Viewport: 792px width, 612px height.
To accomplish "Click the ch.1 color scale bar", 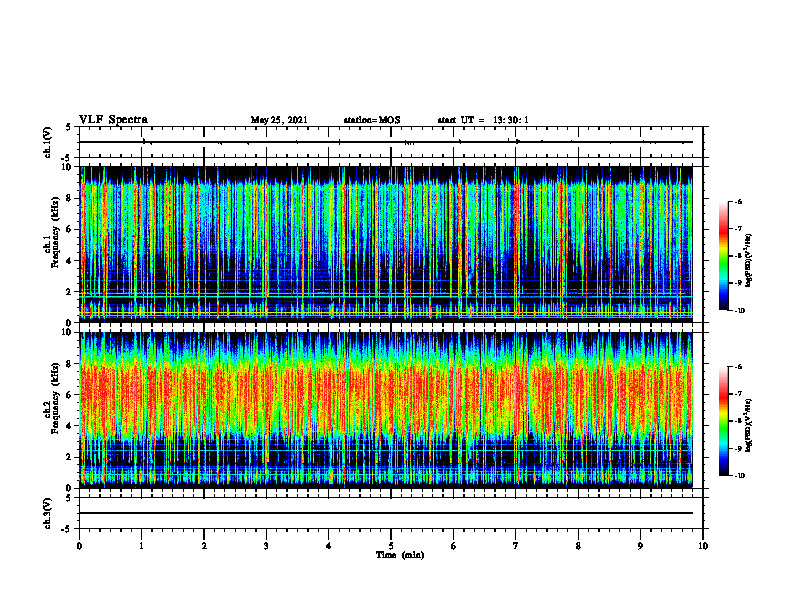I will [724, 256].
